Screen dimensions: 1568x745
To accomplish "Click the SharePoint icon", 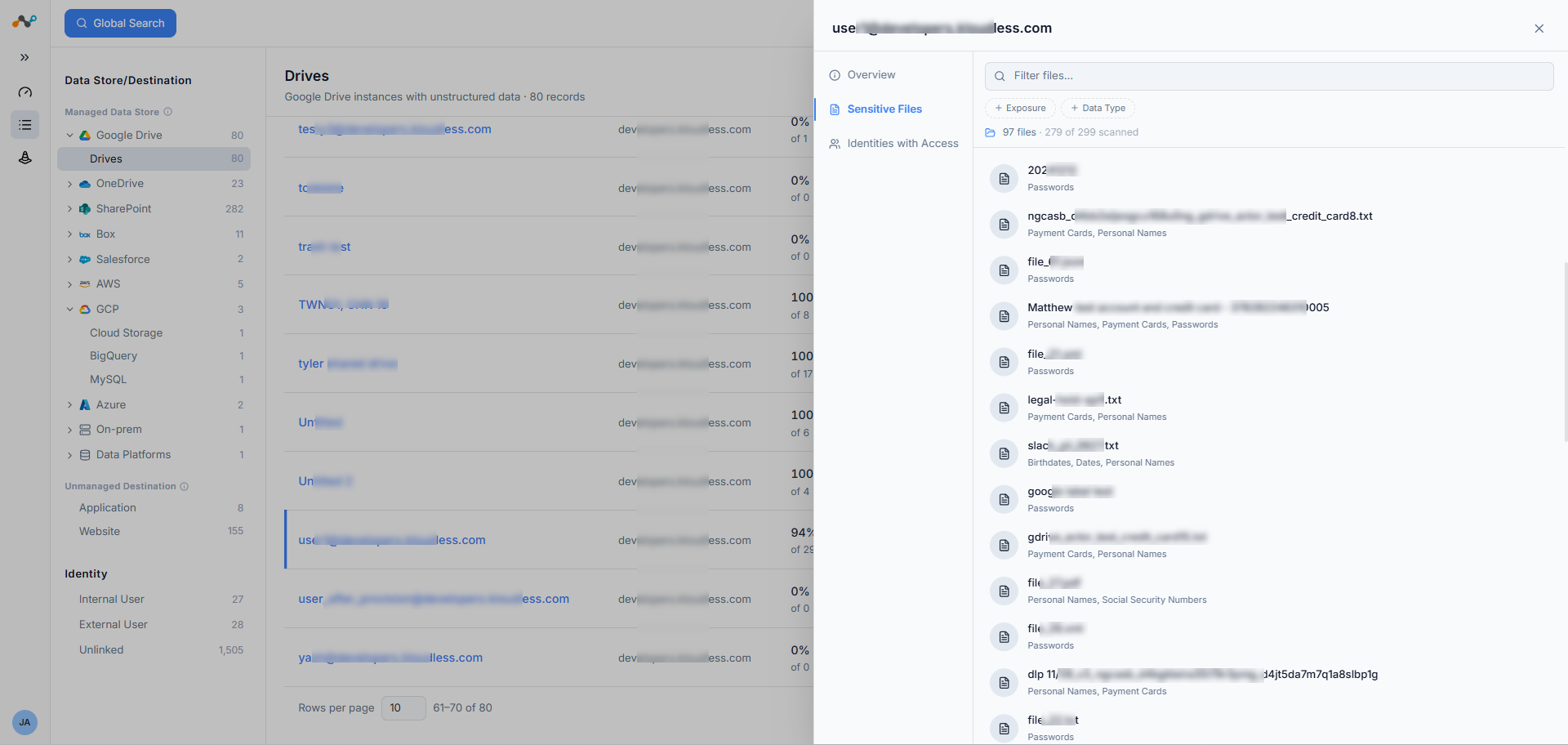I will coord(85,209).
